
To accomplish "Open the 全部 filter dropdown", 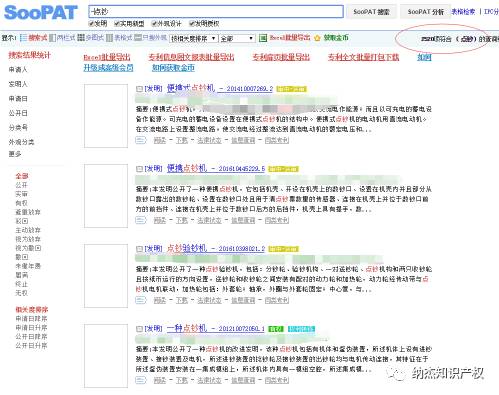I will (x=237, y=38).
